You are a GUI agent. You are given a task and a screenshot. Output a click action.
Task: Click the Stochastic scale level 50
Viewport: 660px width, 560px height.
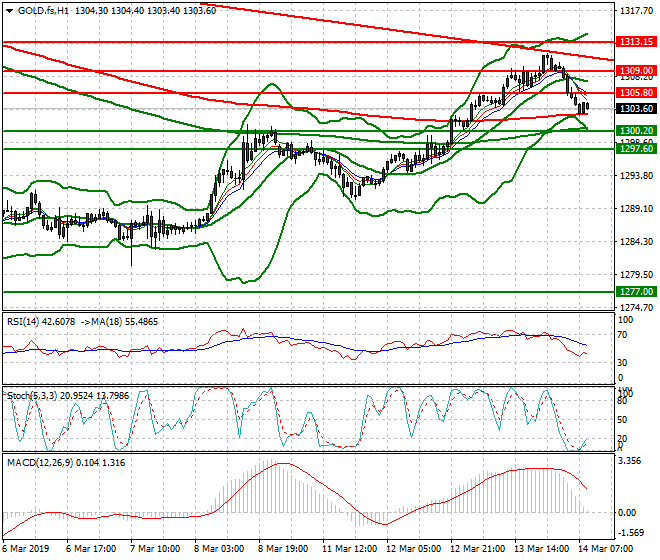click(623, 420)
